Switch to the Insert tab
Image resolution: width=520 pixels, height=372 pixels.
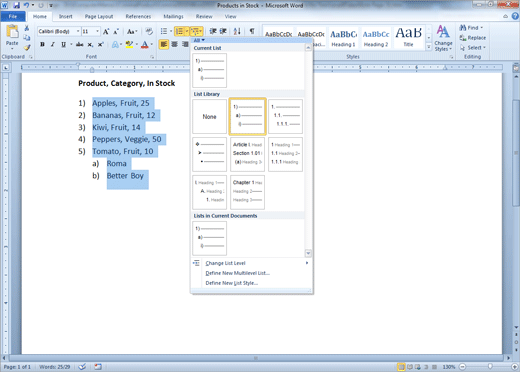click(65, 16)
